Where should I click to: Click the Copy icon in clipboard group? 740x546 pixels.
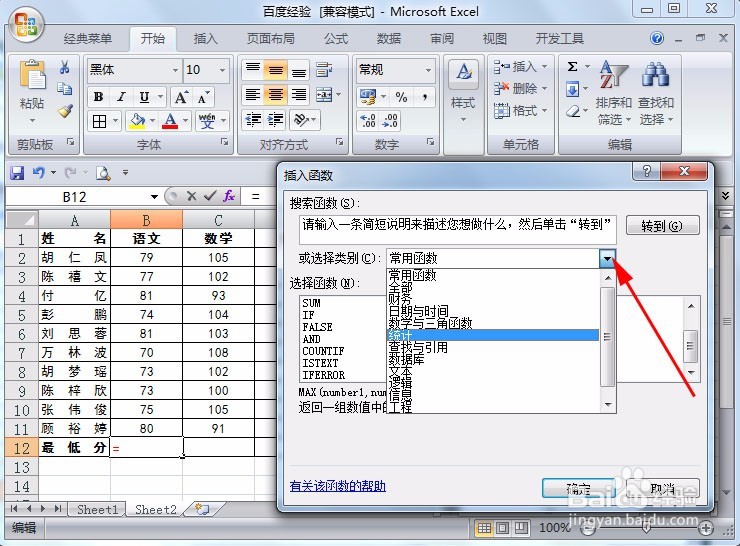tap(65, 89)
